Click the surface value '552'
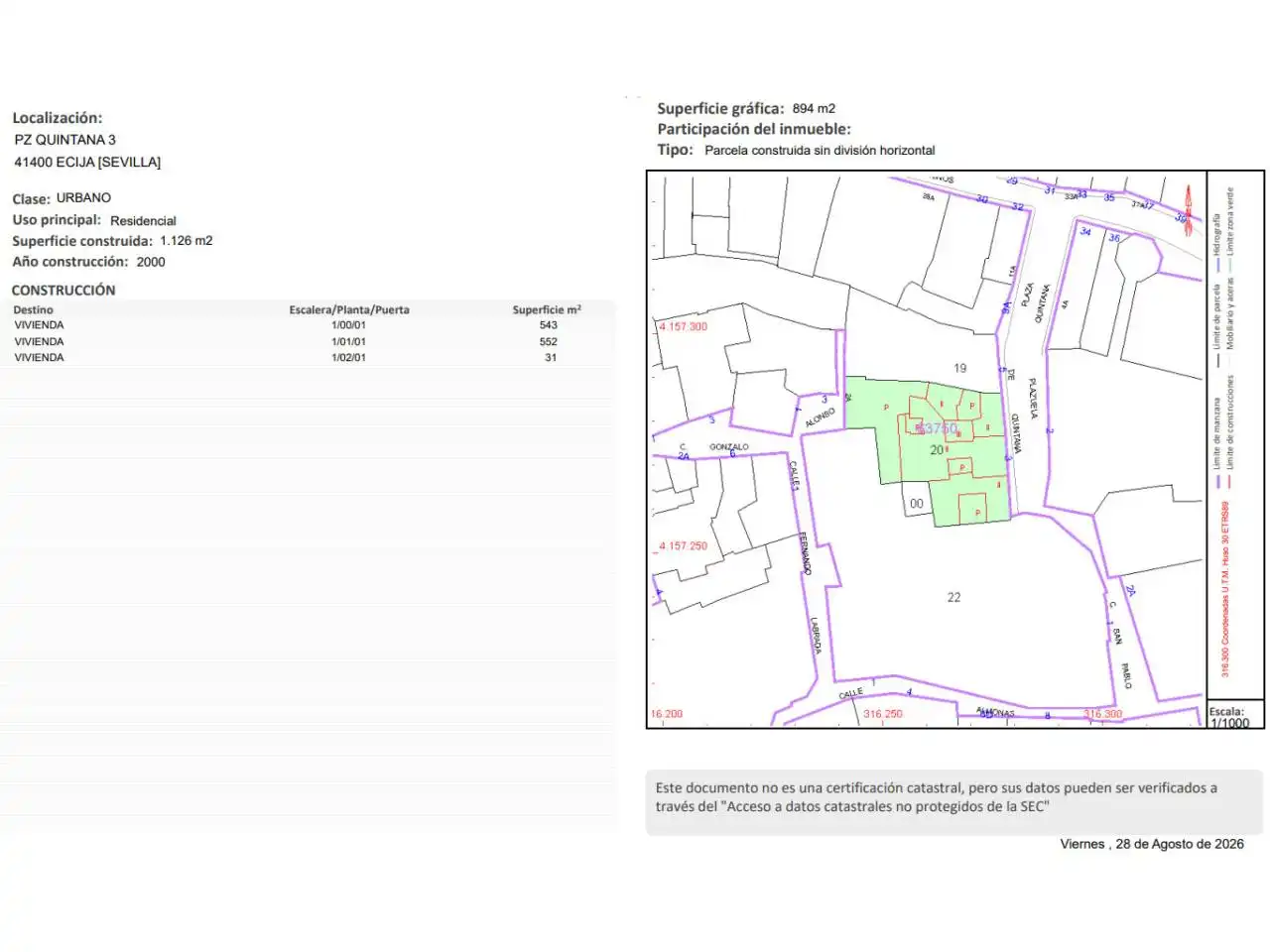Screen dimensions: 1270x952 point(549,341)
